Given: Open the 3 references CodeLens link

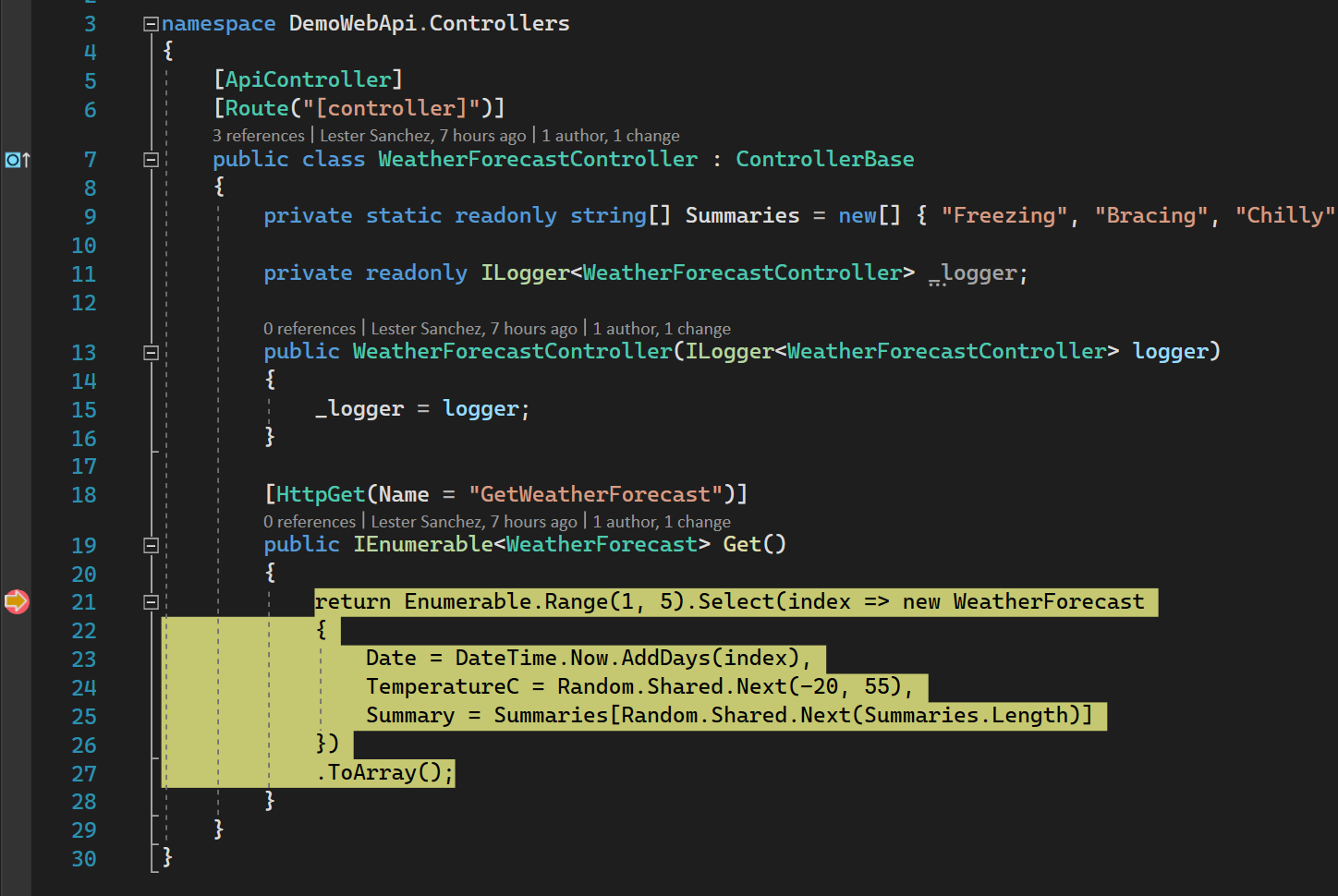Looking at the screenshot, I should click(258, 135).
